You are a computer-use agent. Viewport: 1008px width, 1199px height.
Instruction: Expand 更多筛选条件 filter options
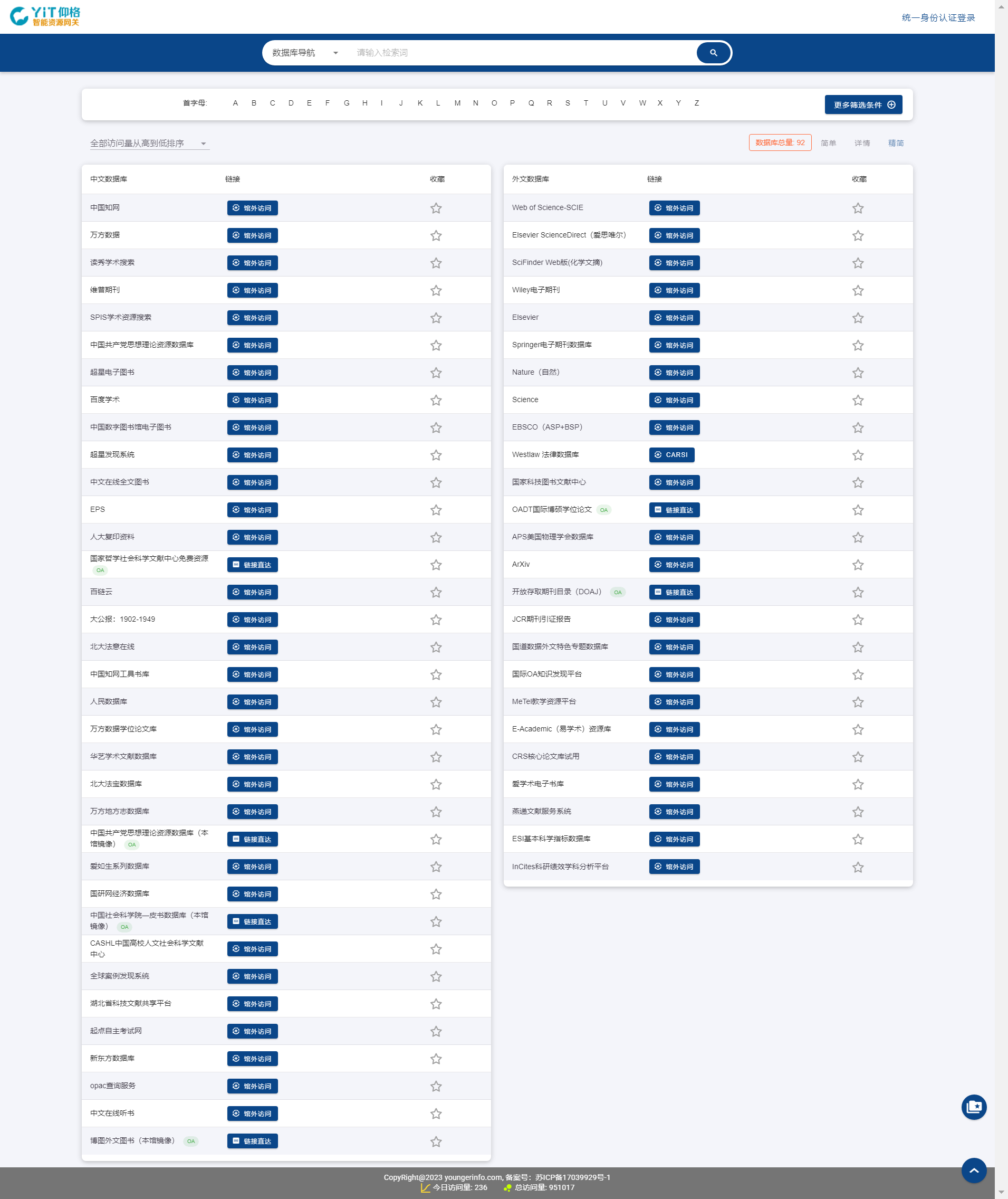(863, 104)
